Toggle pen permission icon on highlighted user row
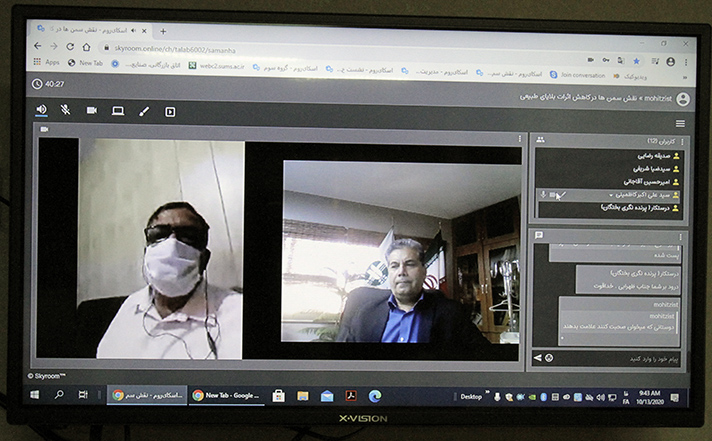Image resolution: width=712 pixels, height=441 pixels. click(x=563, y=194)
